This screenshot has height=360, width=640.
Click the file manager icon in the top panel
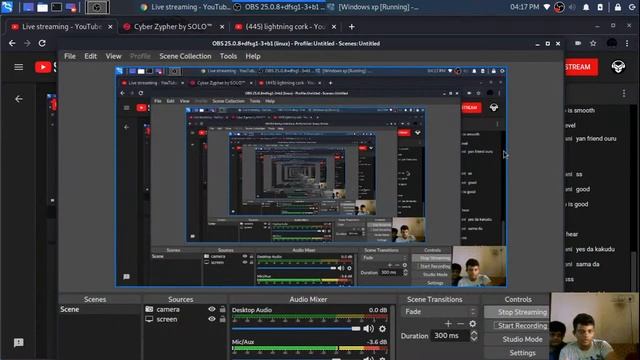42,7
